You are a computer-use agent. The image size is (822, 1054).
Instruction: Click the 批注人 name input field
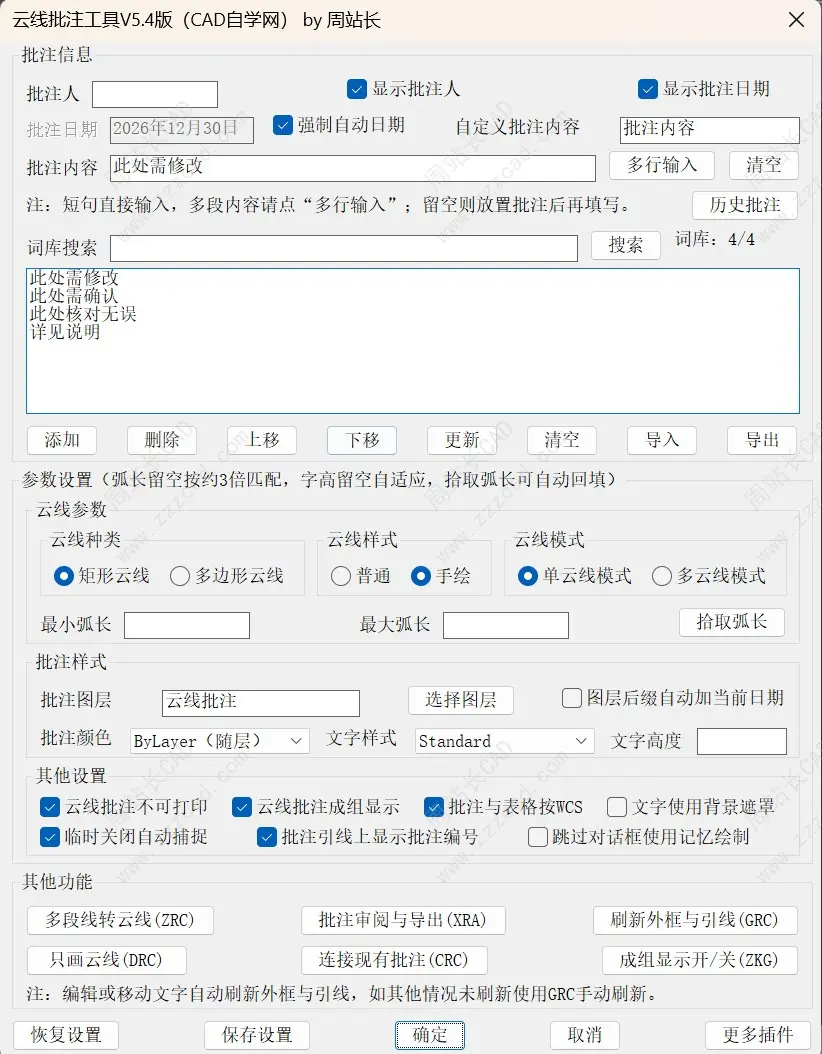click(155, 94)
